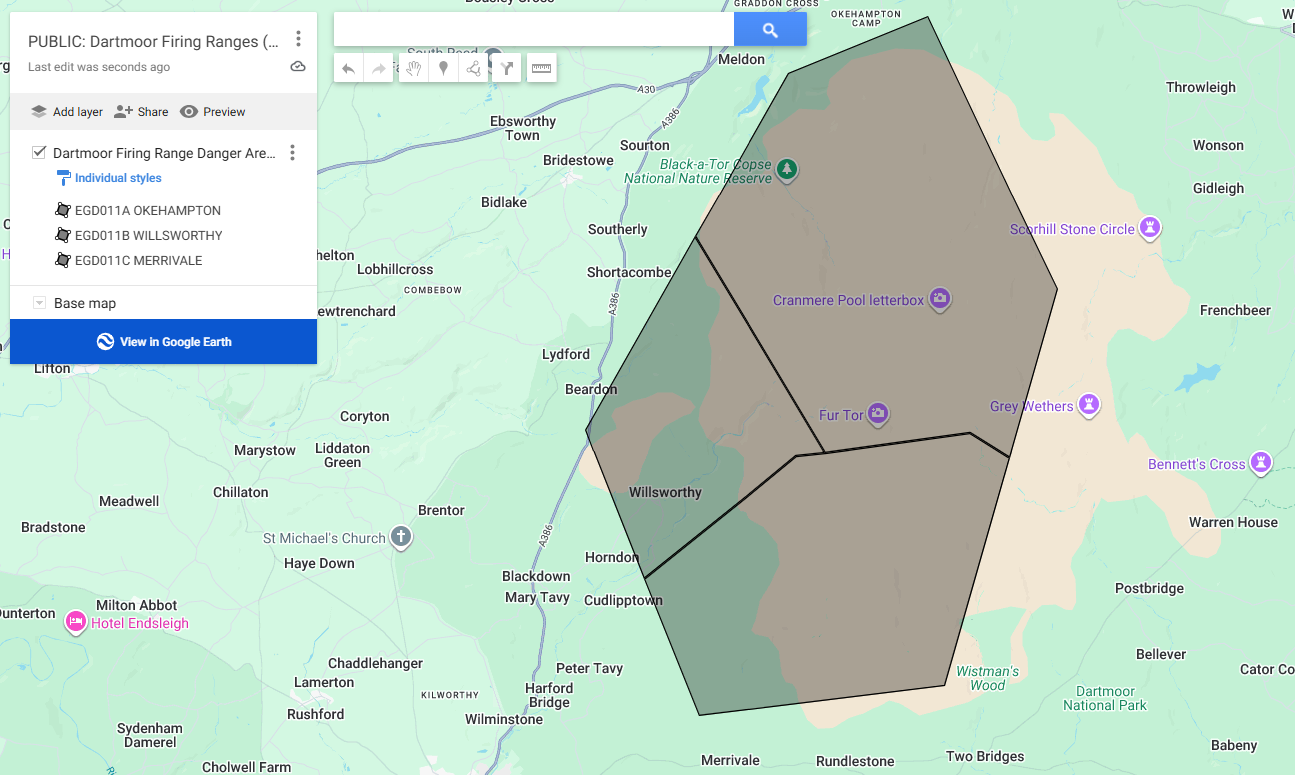
Task: Select the measure distances ruler tool
Action: (541, 68)
